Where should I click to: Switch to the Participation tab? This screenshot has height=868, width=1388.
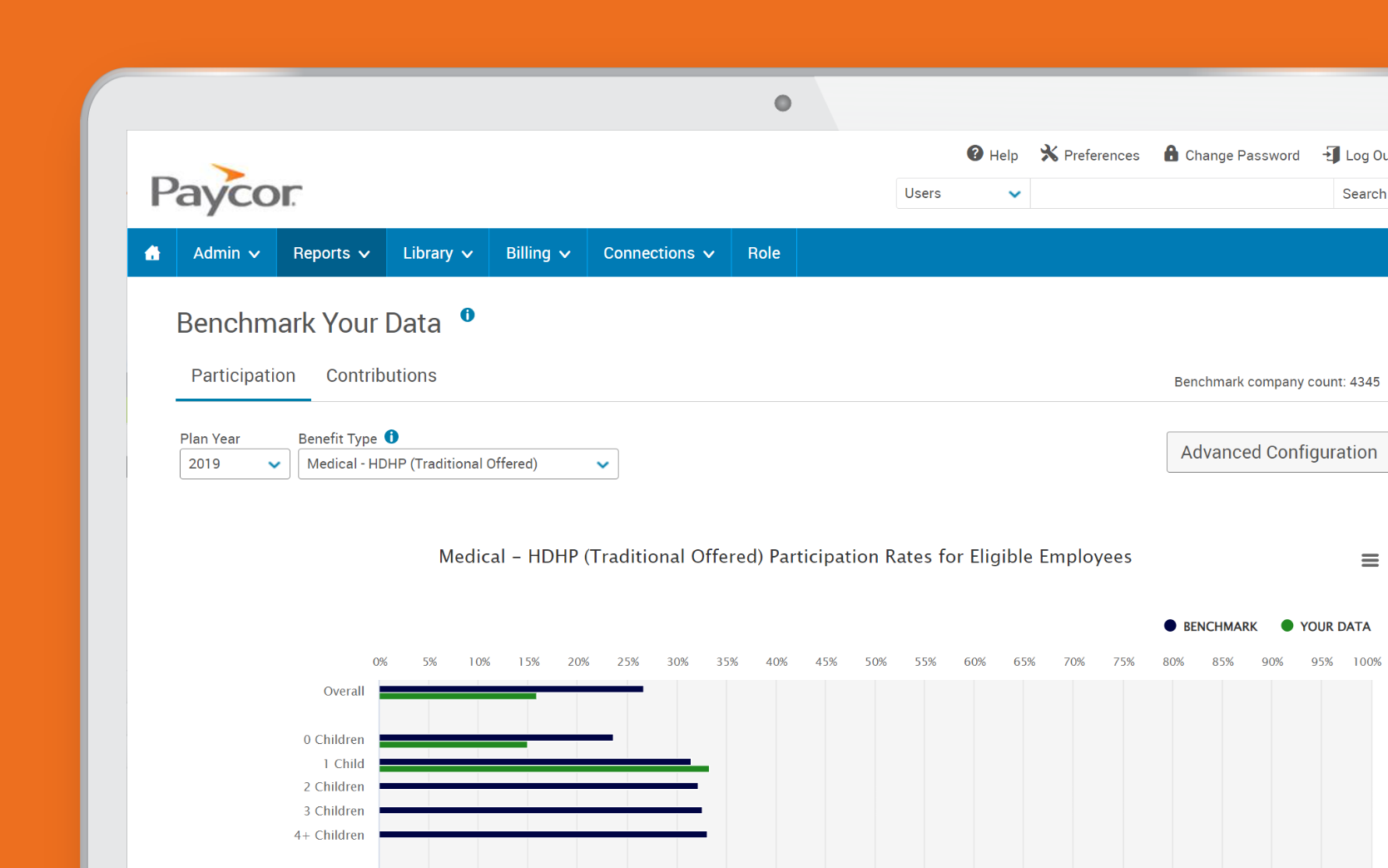click(x=243, y=375)
